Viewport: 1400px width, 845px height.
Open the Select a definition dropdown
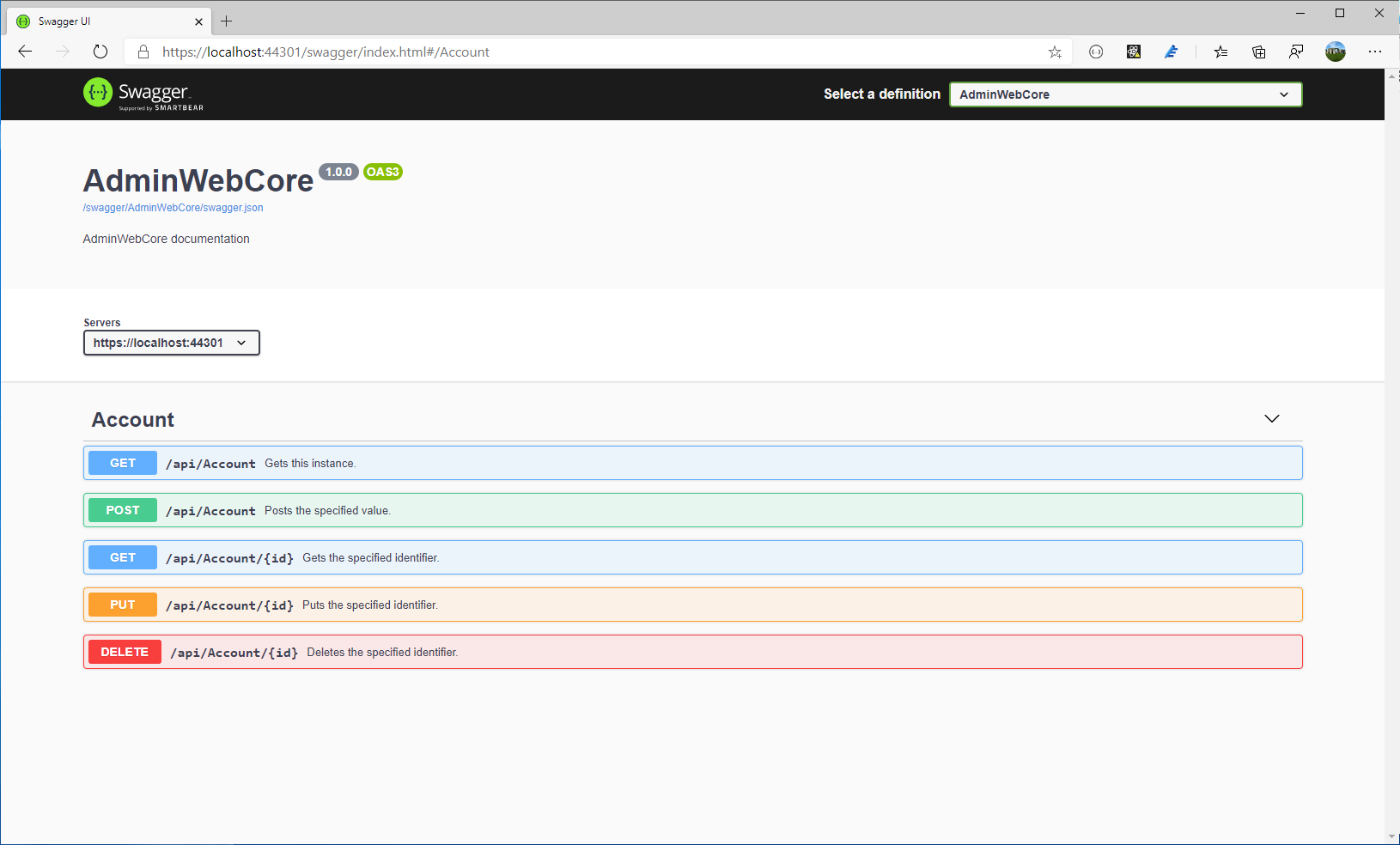[x=1126, y=94]
